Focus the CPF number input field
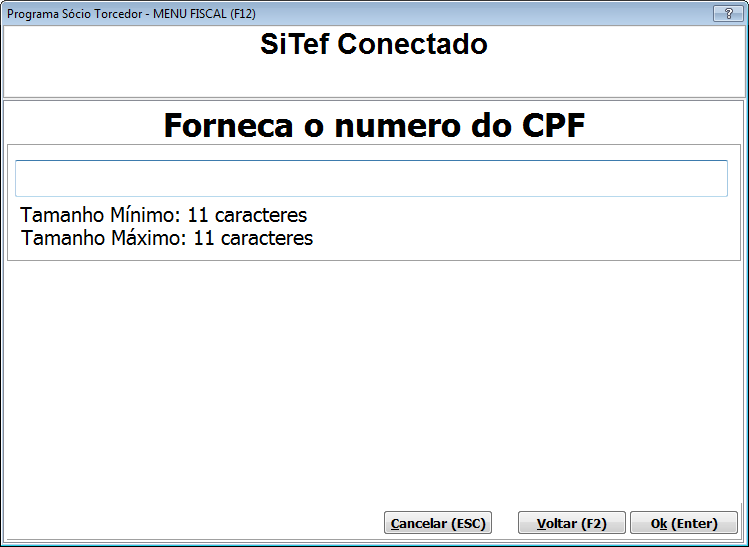 pyautogui.click(x=371, y=178)
